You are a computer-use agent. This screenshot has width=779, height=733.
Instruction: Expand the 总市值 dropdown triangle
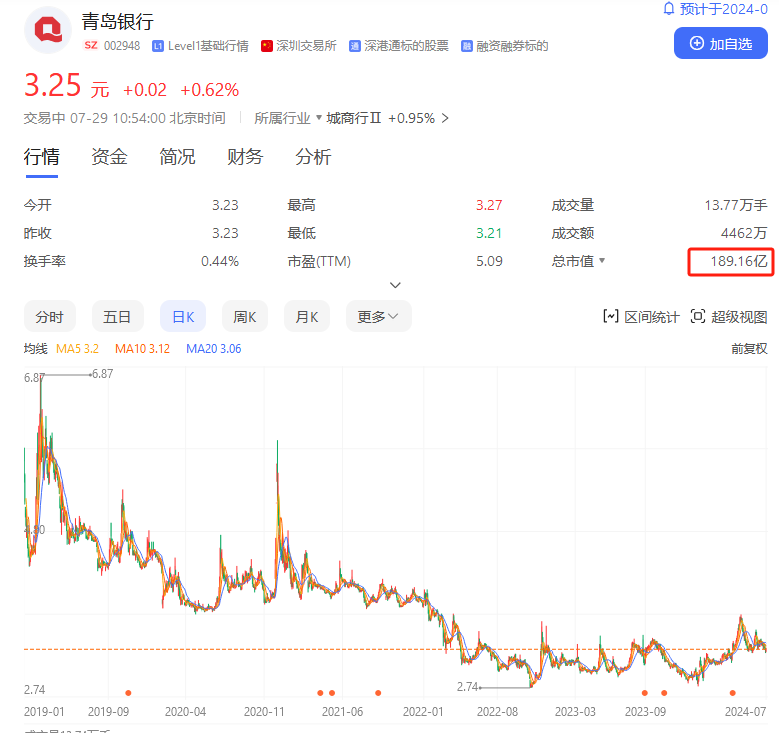602,260
